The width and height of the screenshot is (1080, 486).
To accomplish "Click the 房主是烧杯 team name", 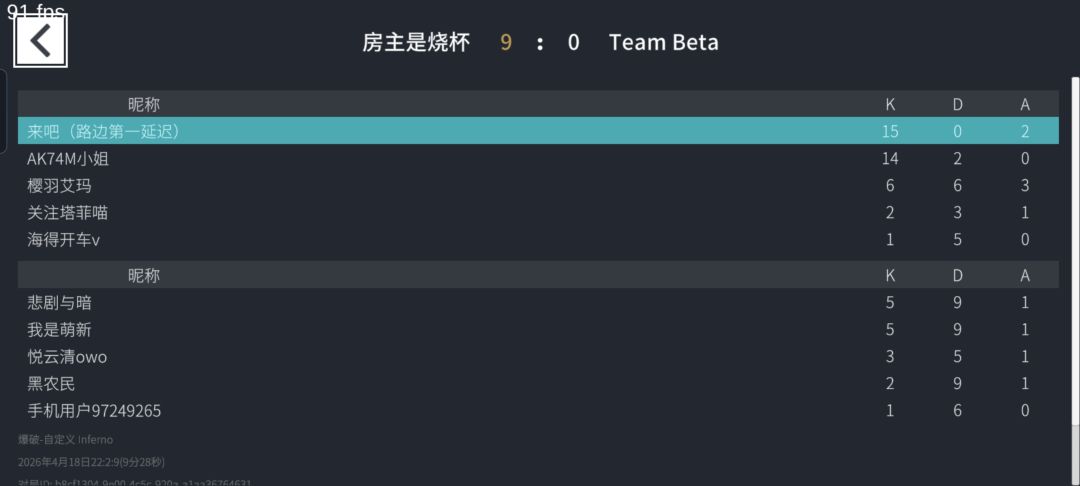I will coord(415,42).
